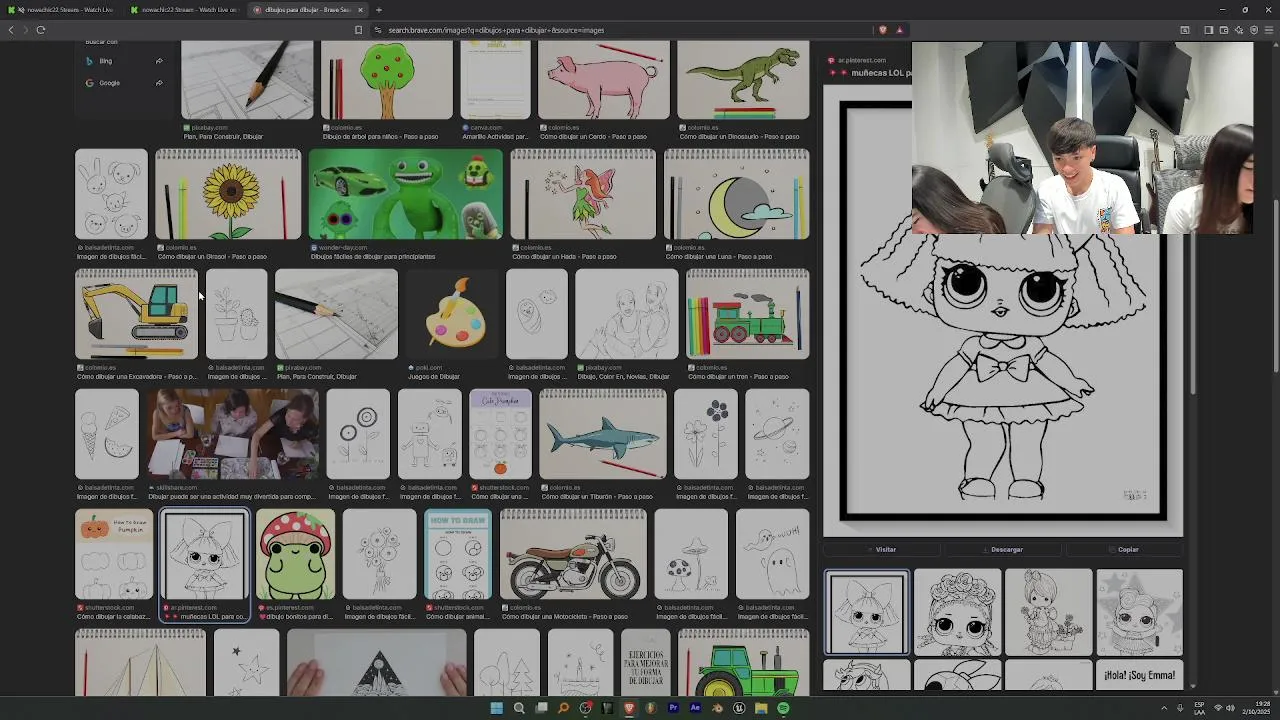1280x720 pixels.
Task: Click the Bing share arrow icon
Action: coord(159,61)
